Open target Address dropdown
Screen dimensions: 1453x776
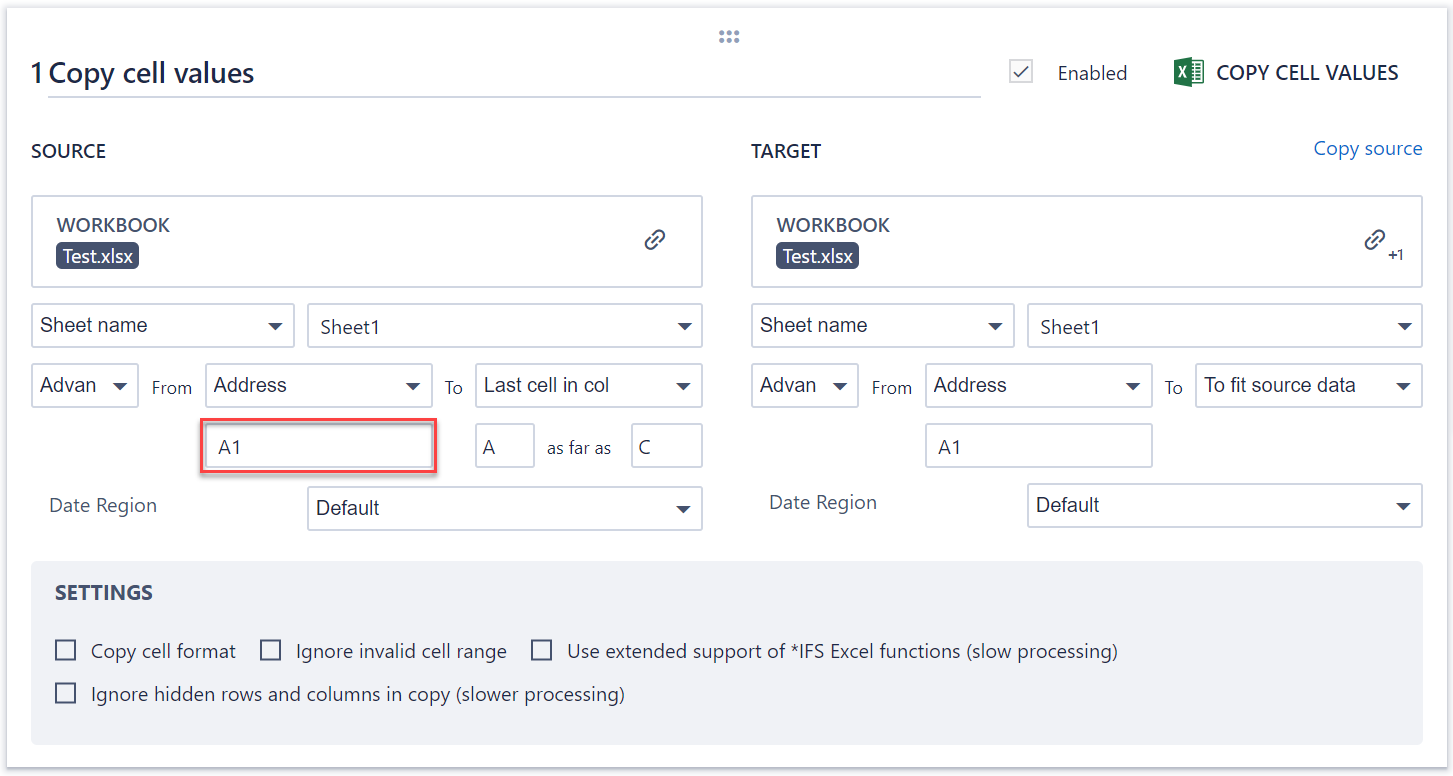coord(1038,386)
